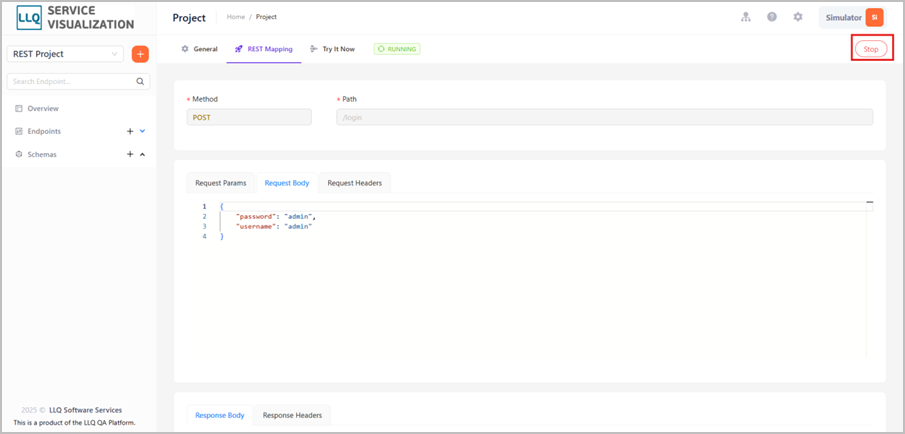
Task: Click the /login Path field
Action: click(605, 117)
